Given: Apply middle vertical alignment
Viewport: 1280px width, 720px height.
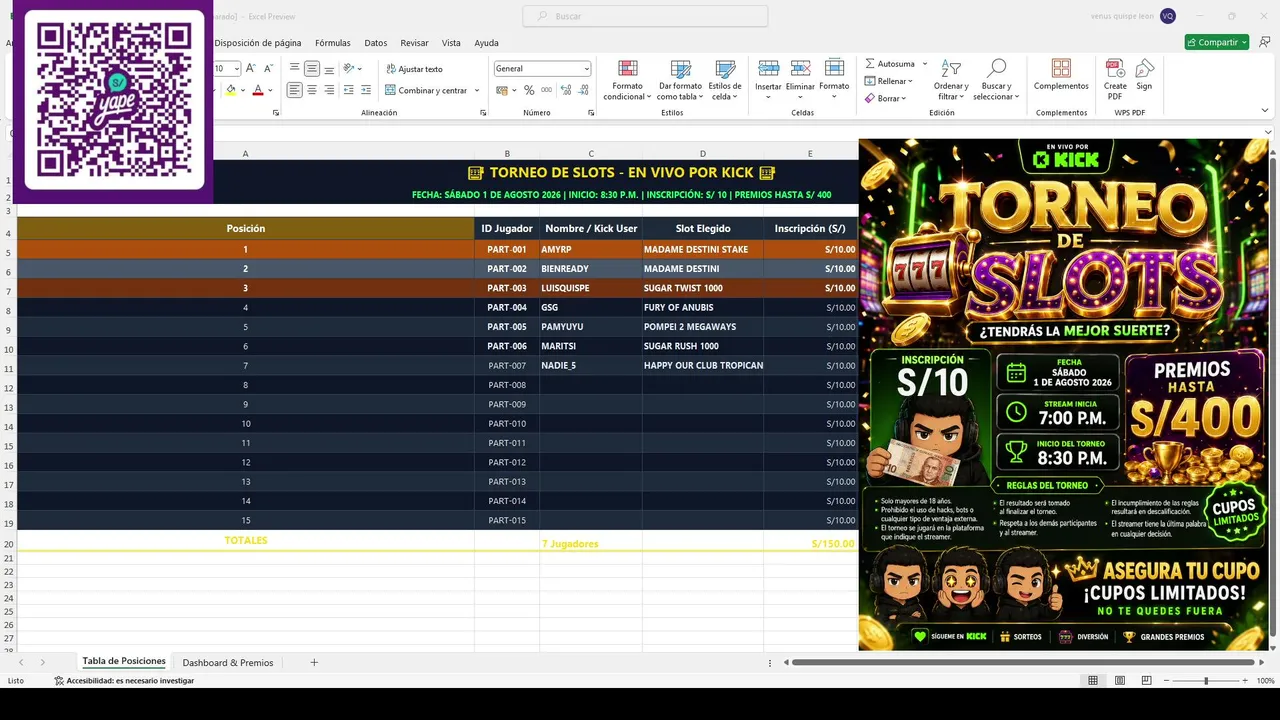Looking at the screenshot, I should [312, 68].
